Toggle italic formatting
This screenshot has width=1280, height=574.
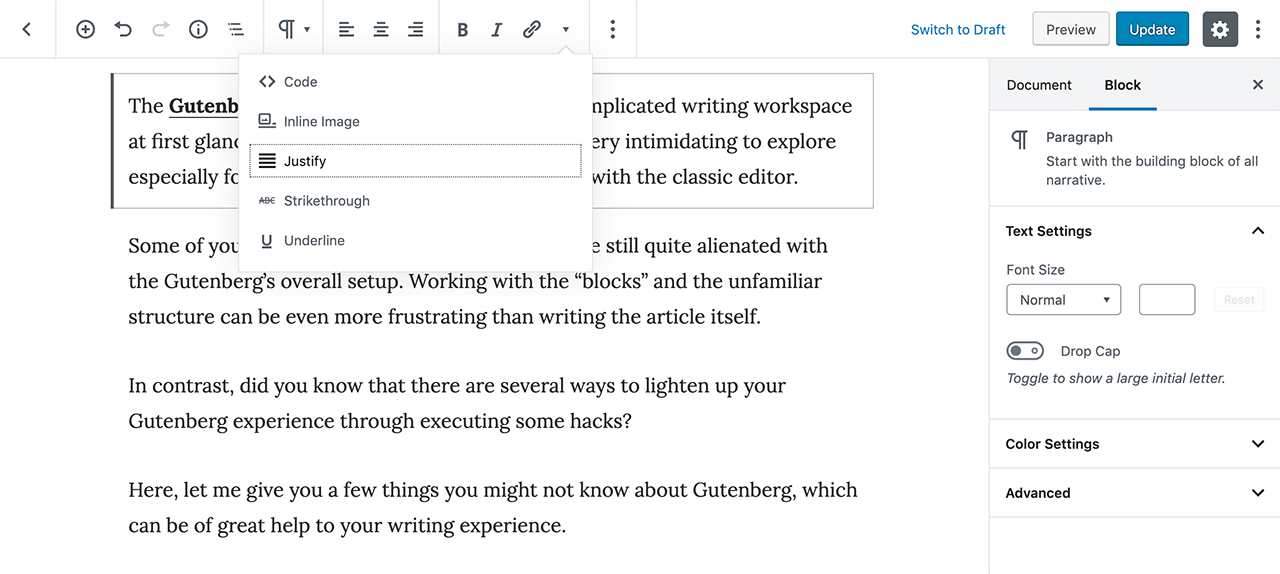pos(496,30)
